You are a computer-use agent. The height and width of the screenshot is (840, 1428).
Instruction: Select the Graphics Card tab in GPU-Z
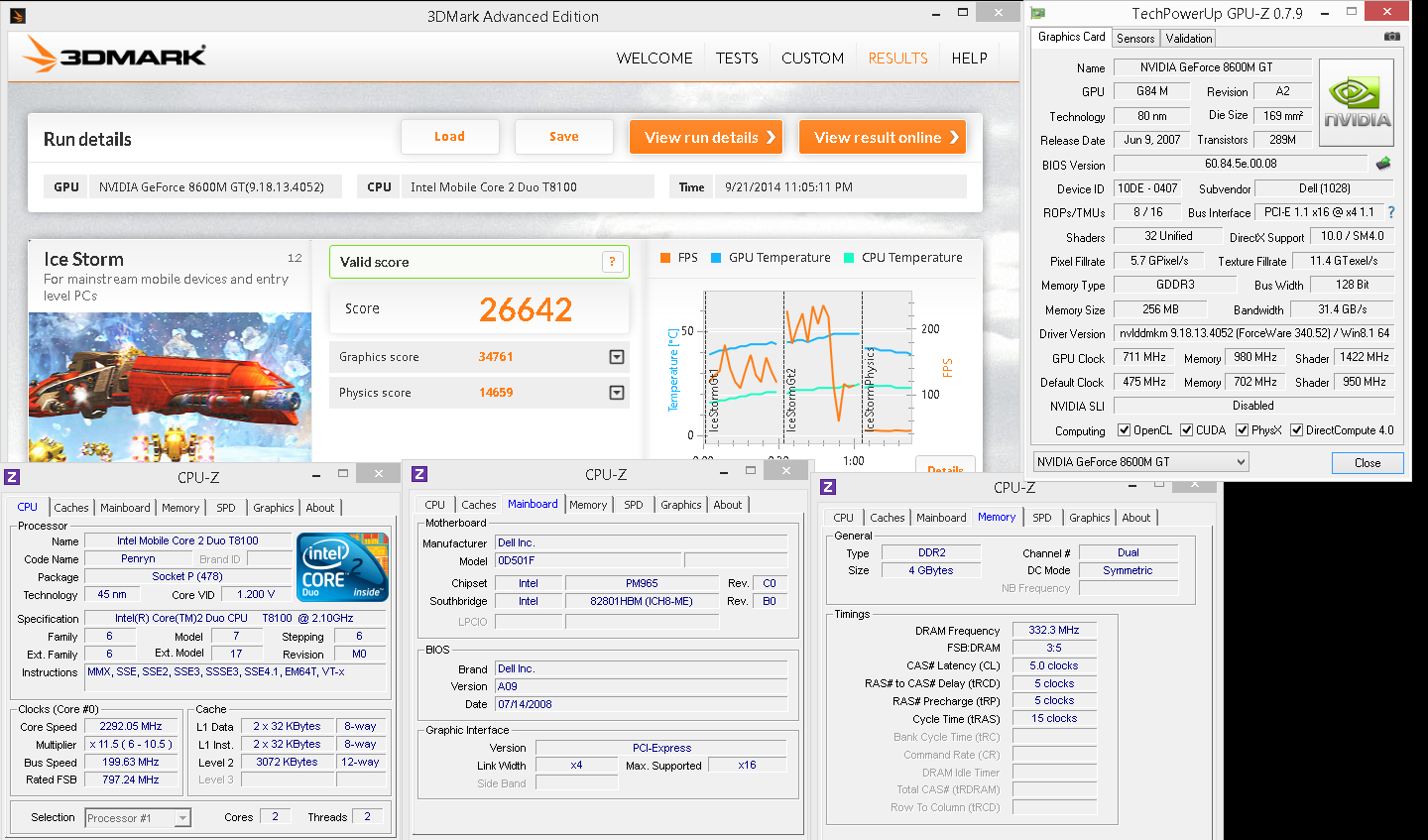pyautogui.click(x=1071, y=37)
